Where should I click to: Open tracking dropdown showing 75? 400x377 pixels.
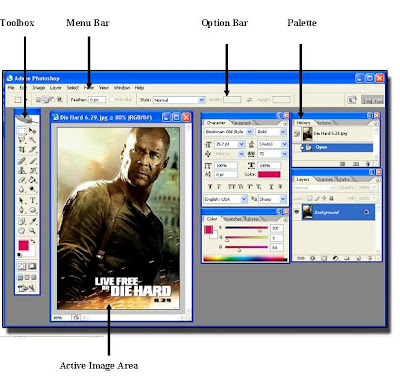[284, 154]
